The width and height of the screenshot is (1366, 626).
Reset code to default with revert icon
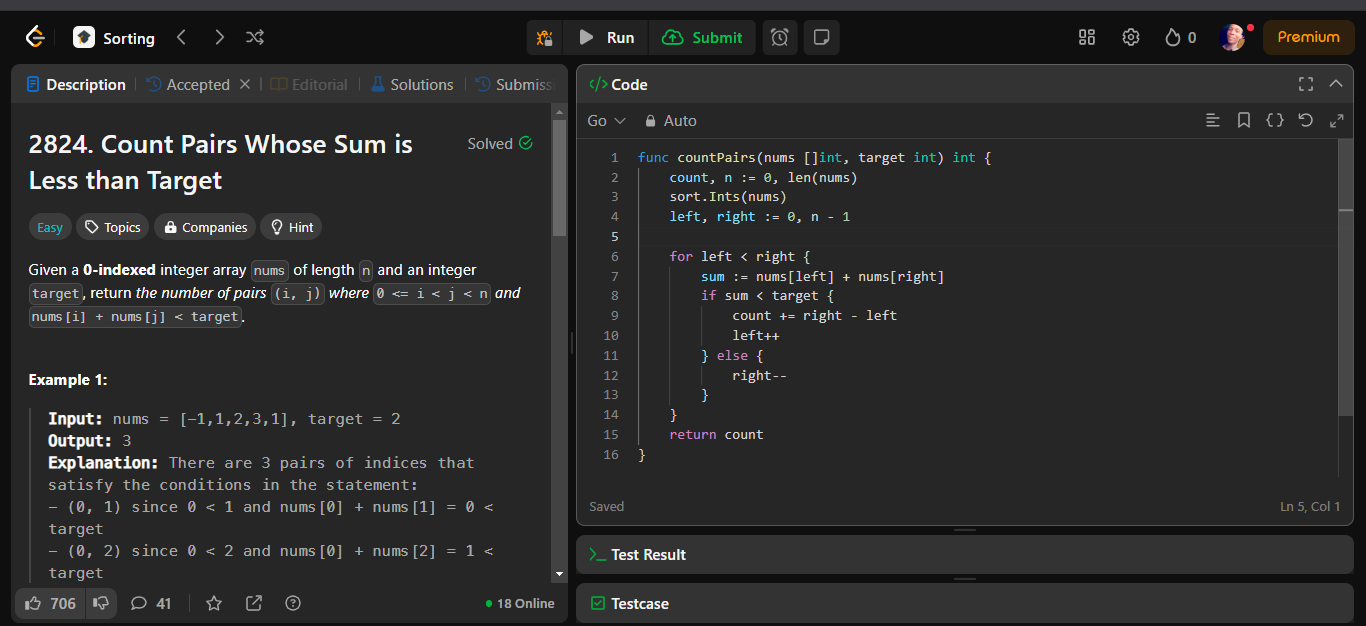click(x=1305, y=121)
